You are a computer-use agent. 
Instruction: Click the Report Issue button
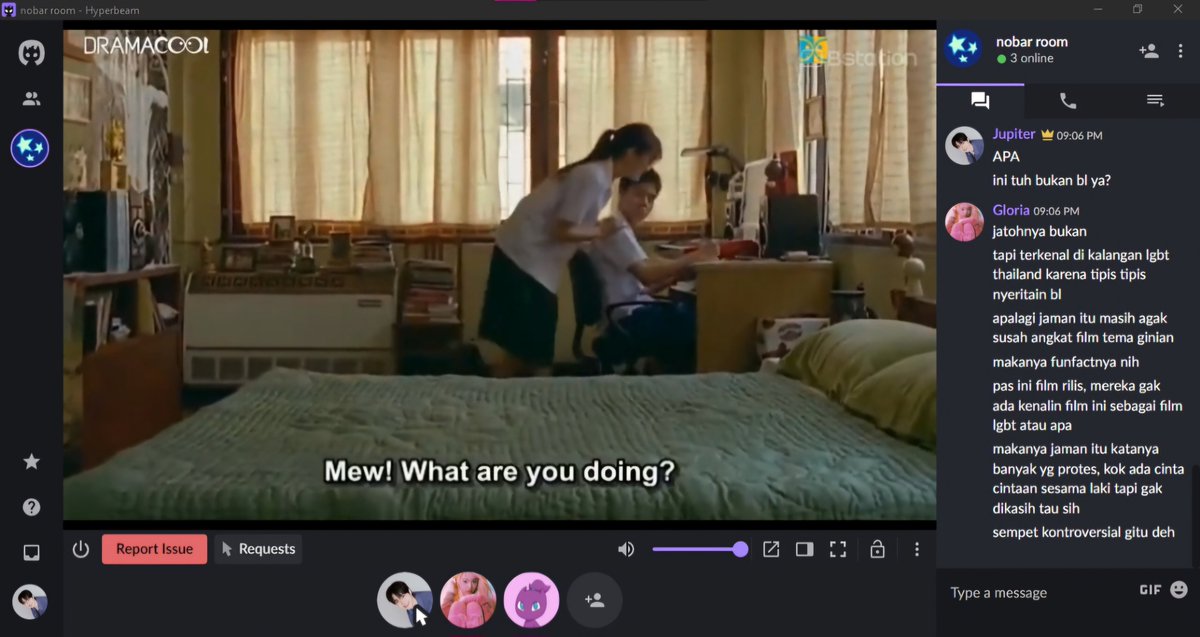click(x=154, y=549)
